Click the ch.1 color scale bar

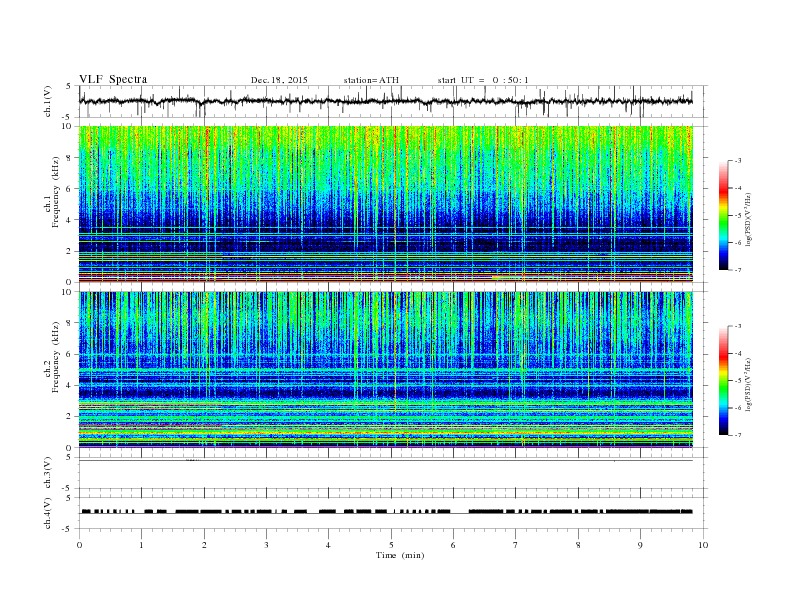[x=724, y=215]
